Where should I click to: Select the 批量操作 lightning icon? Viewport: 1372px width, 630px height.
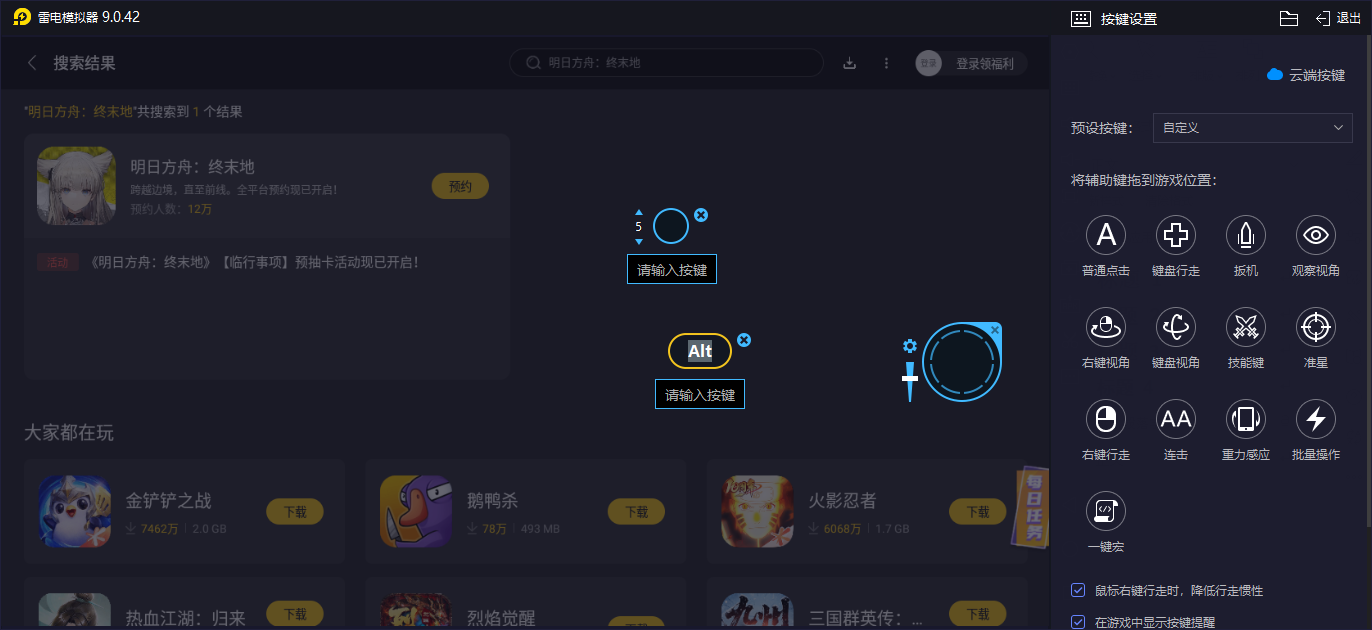1316,419
